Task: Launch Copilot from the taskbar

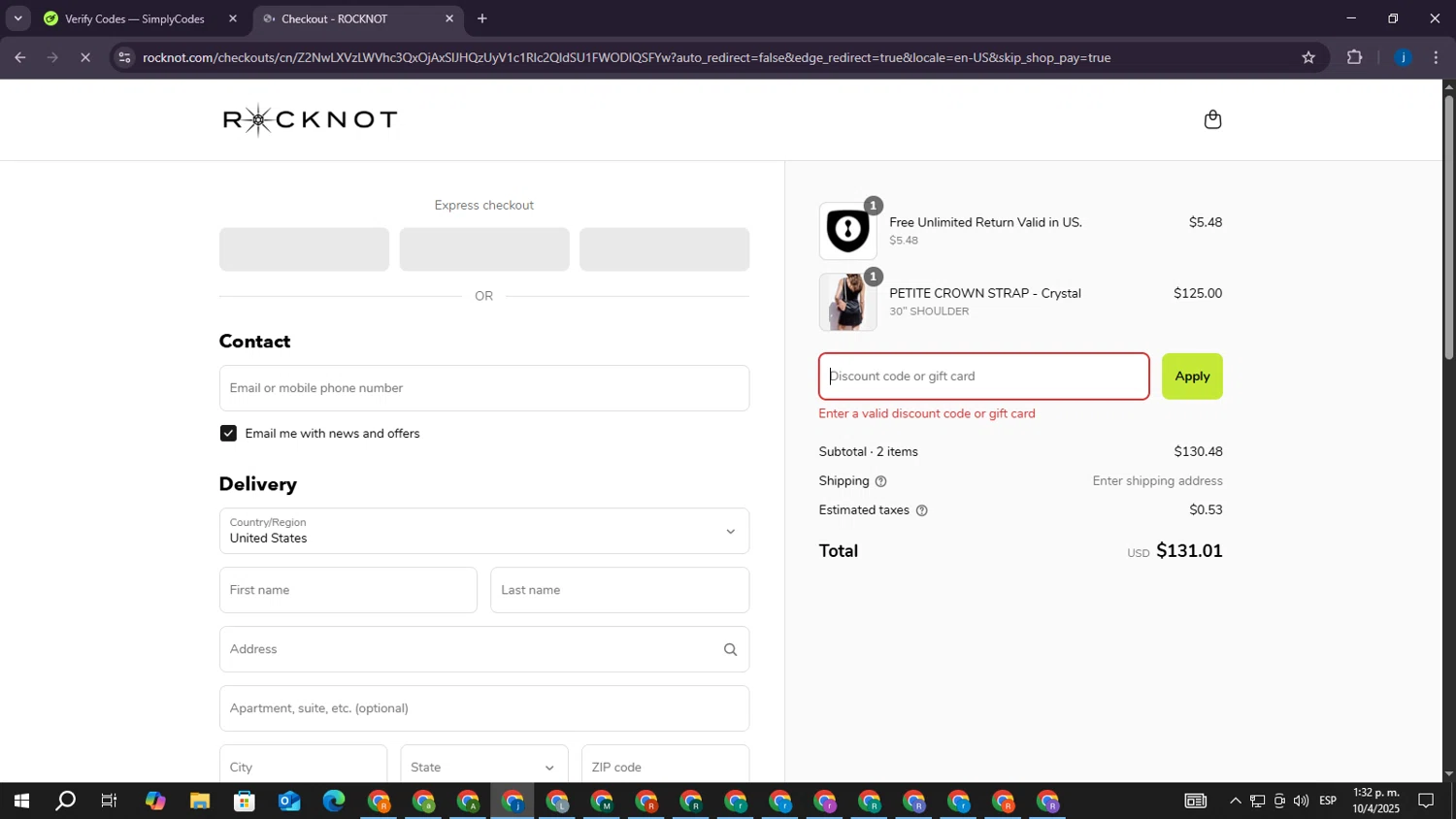Action: tap(155, 802)
